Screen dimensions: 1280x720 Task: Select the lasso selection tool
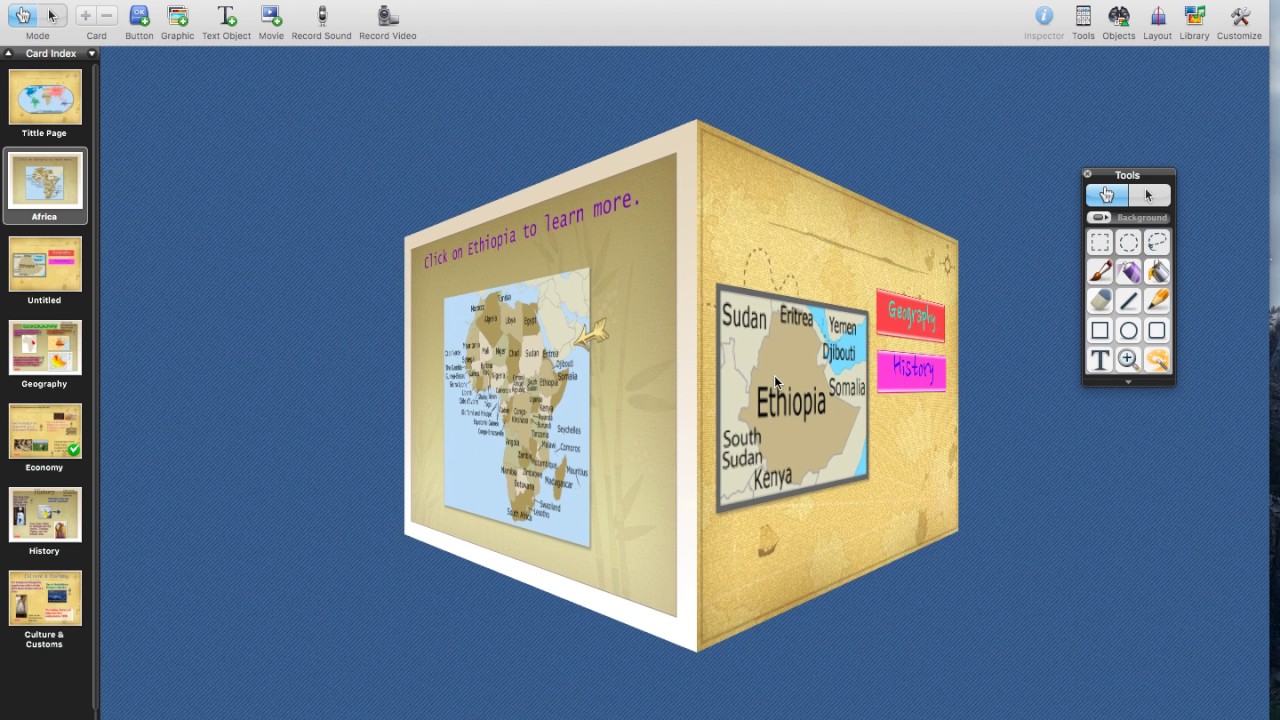(x=1157, y=242)
